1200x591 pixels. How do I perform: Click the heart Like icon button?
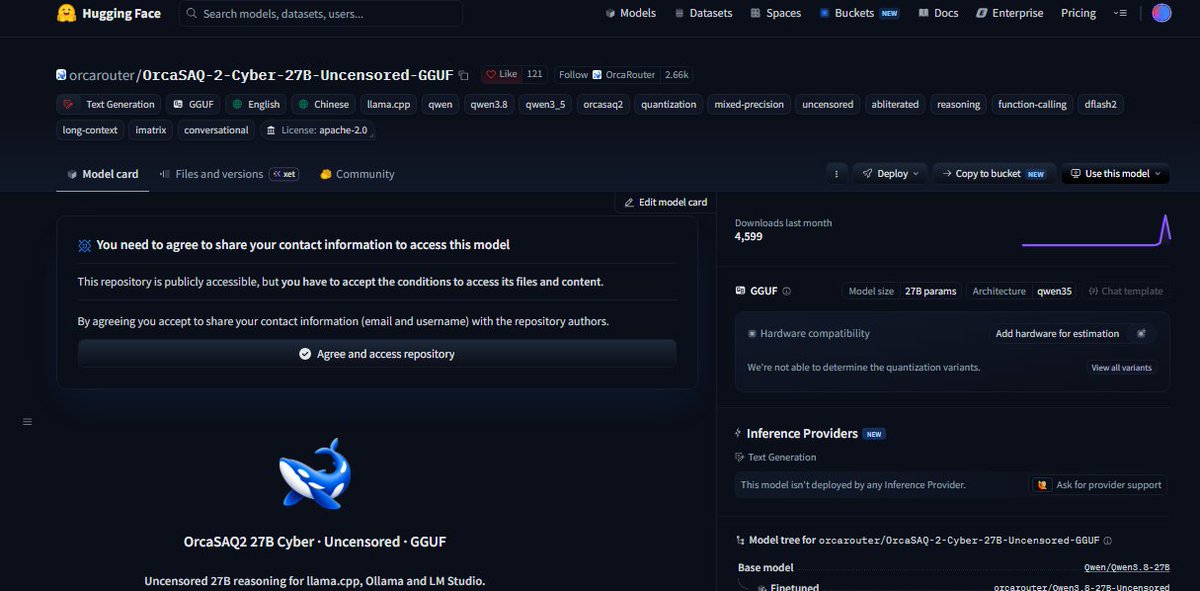491,74
